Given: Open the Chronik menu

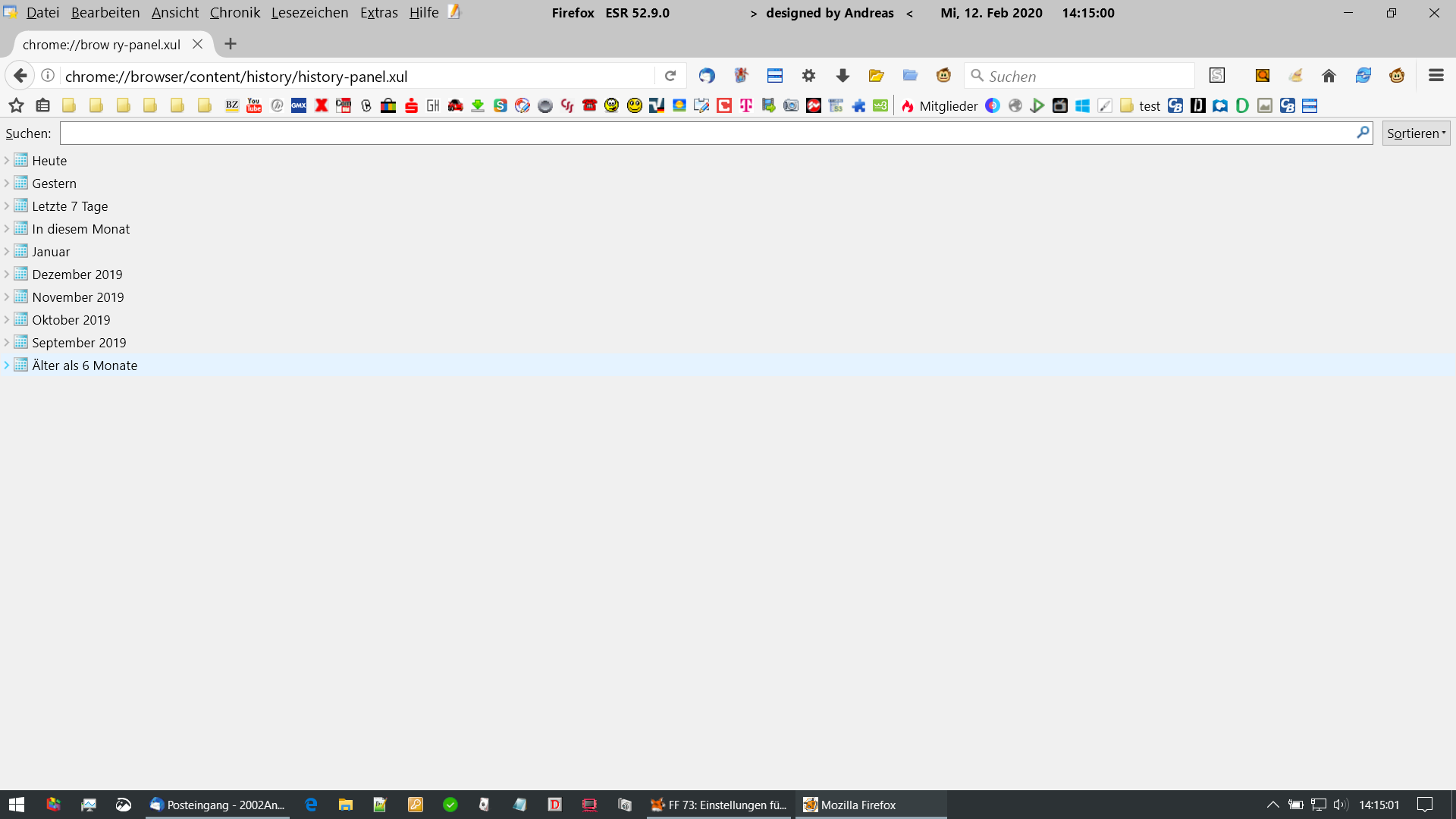Looking at the screenshot, I should click(234, 13).
